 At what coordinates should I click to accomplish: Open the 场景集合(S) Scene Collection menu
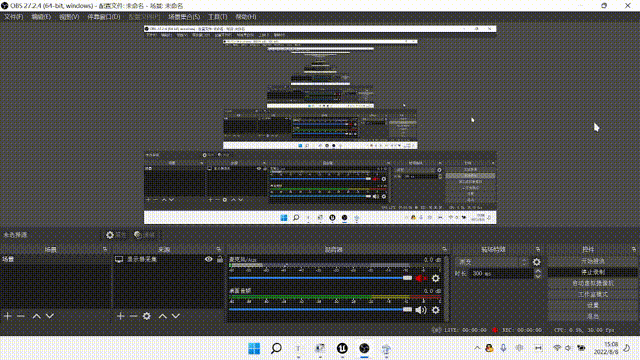184,17
